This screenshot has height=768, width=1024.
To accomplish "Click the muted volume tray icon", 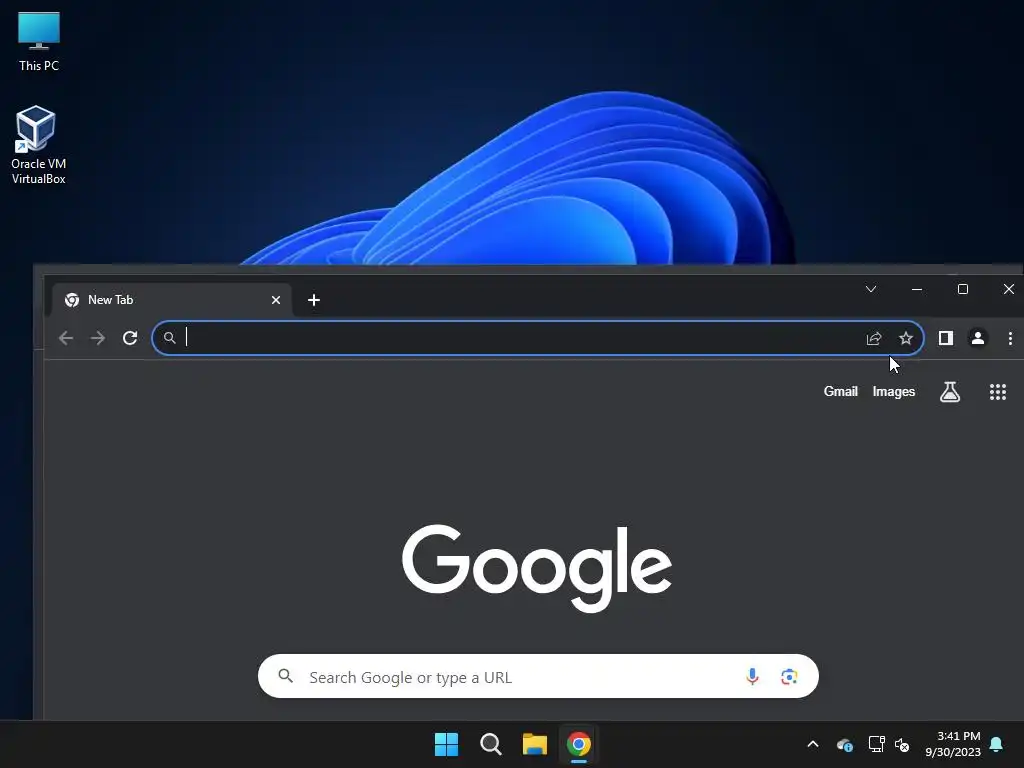I will (903, 744).
